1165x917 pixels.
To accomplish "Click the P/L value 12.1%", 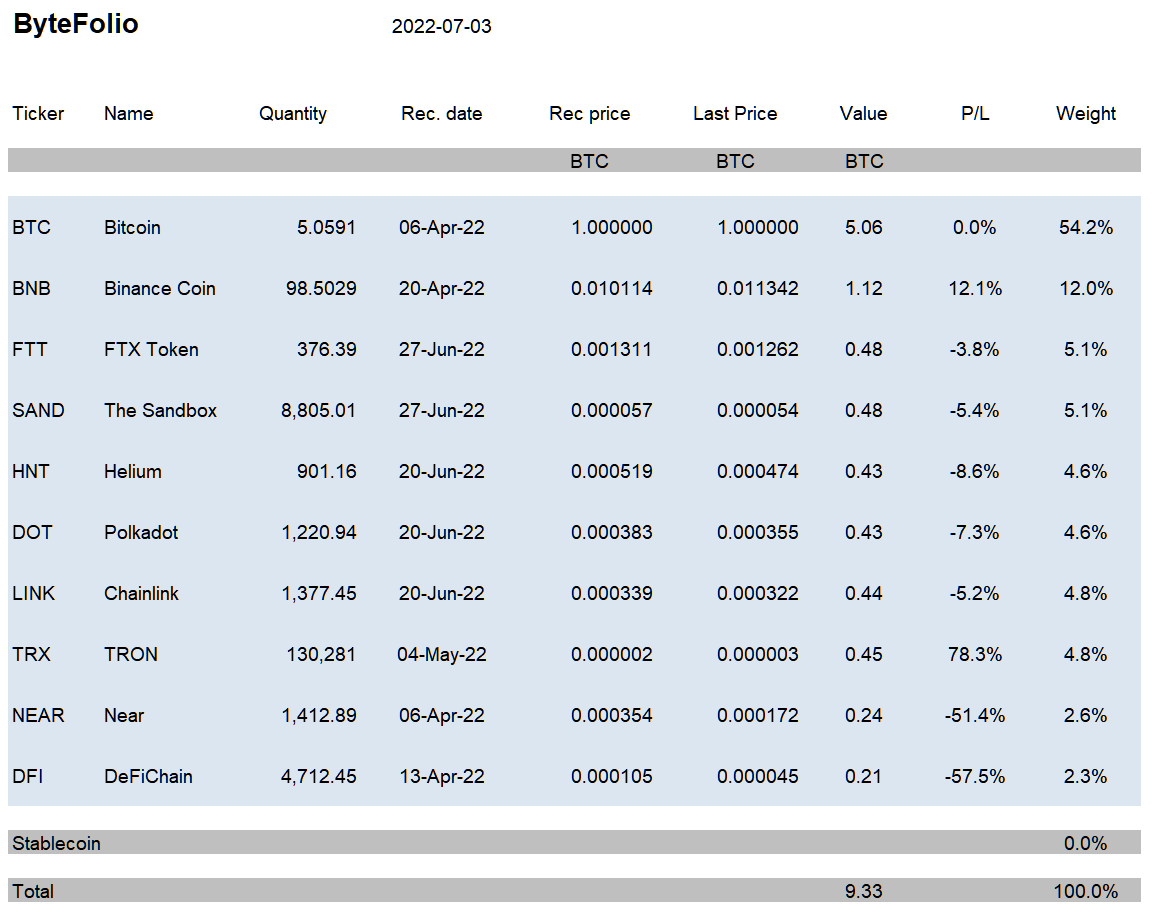I will point(975,288).
